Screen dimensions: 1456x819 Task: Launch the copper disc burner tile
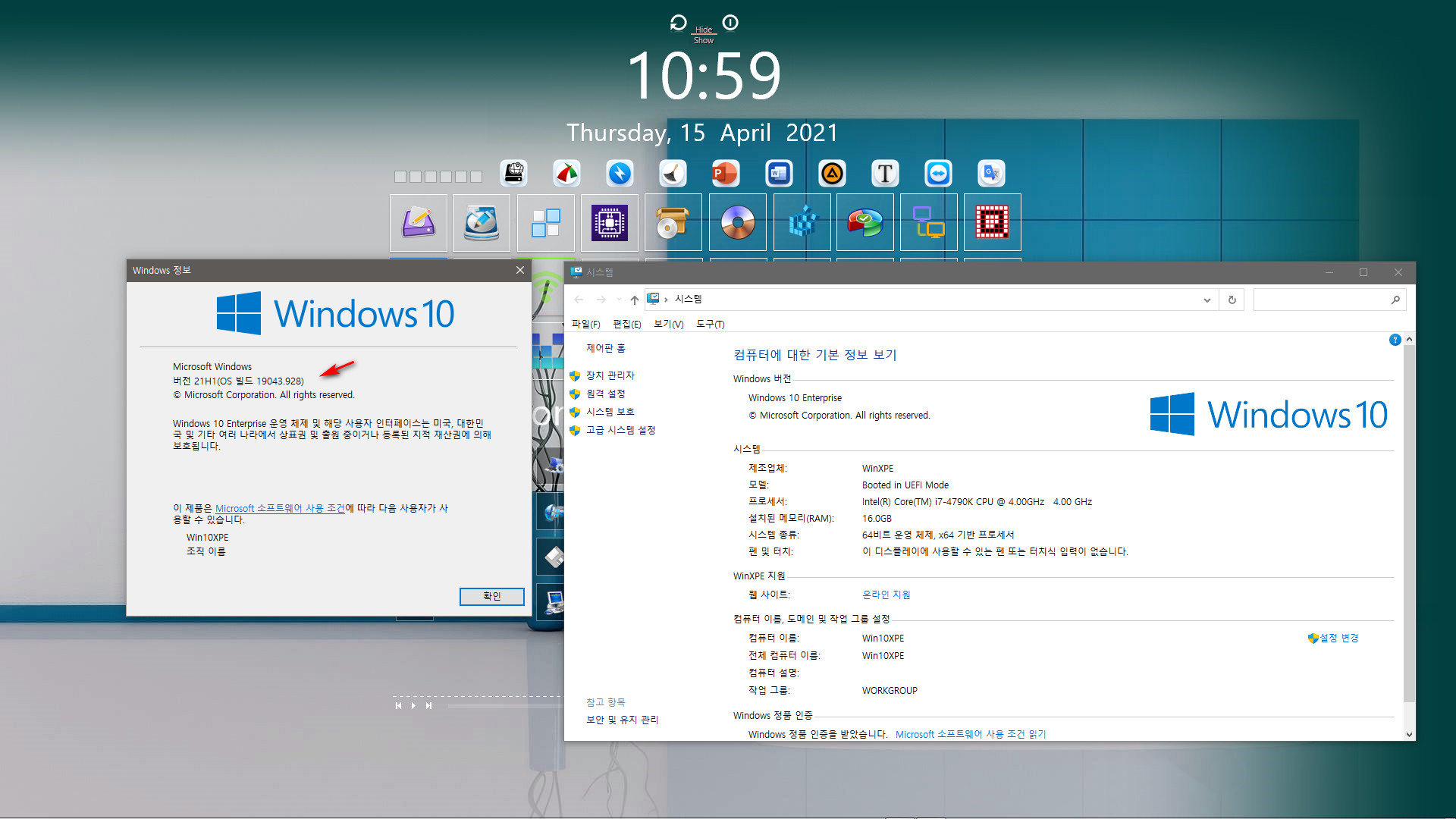(x=738, y=222)
